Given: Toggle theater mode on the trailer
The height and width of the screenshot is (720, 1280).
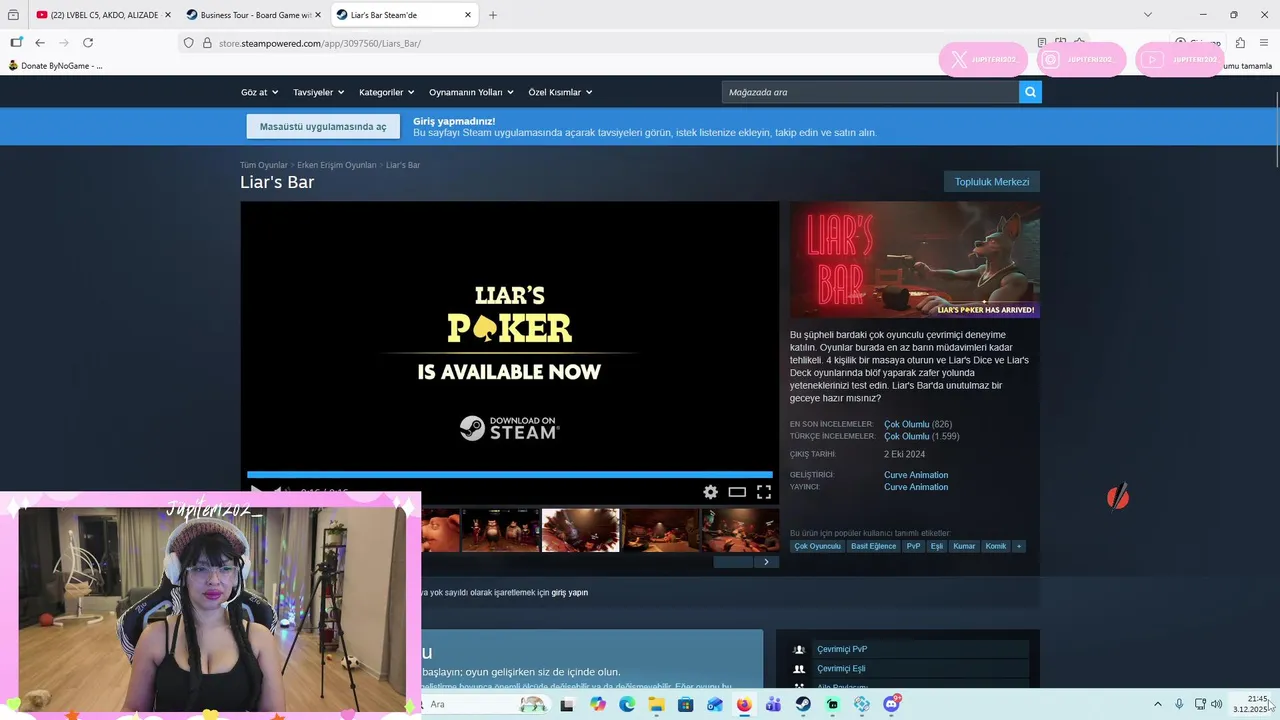Looking at the screenshot, I should (x=737, y=492).
